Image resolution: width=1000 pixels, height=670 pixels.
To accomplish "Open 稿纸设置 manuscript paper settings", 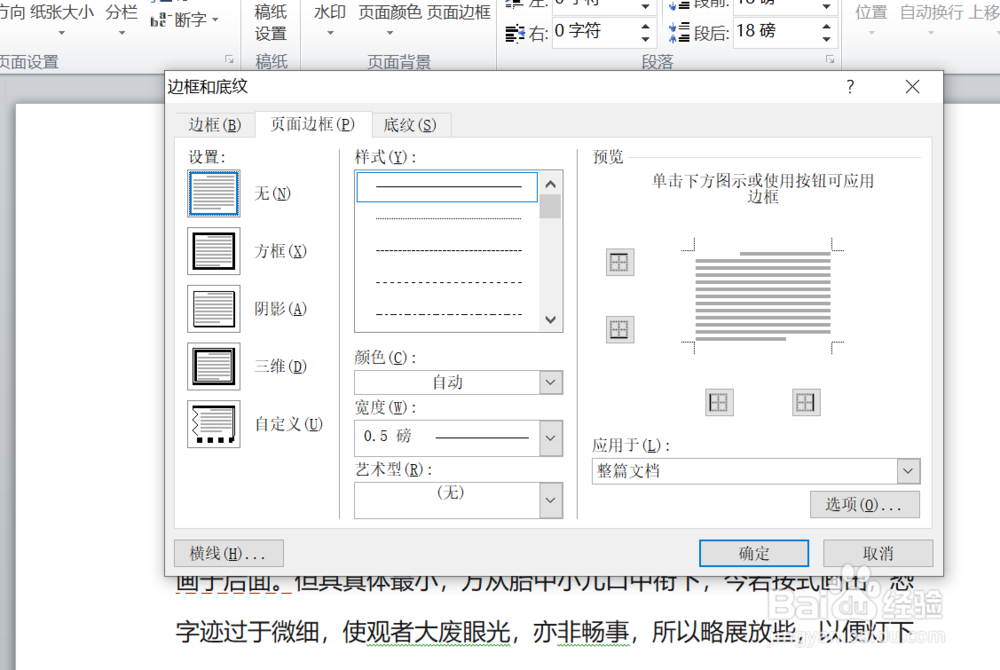I will [x=271, y=22].
